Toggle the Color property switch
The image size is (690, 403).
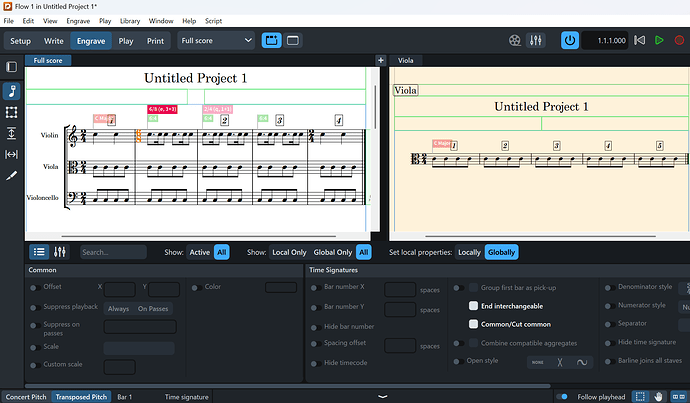click(197, 288)
